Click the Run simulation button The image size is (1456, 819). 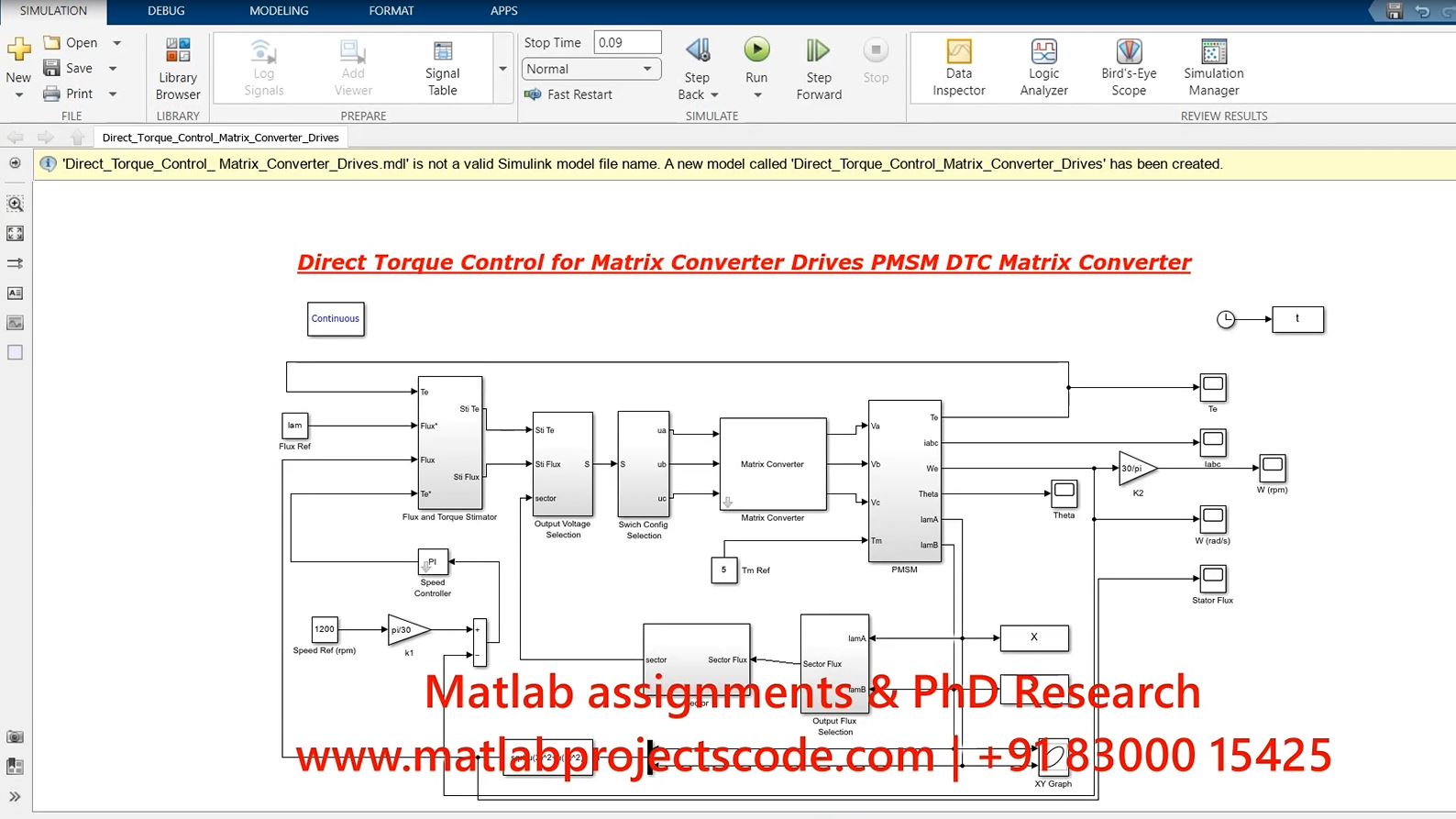coord(756,51)
